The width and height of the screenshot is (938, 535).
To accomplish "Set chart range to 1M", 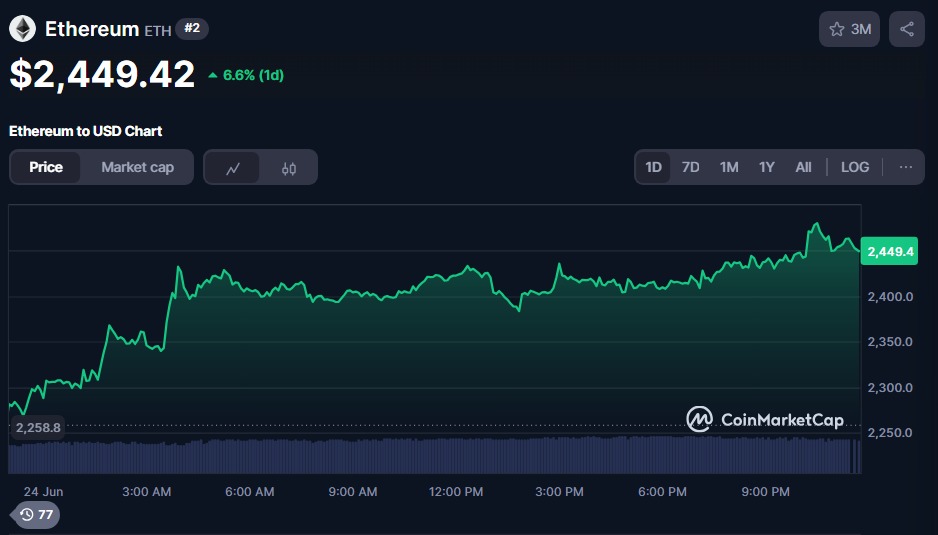I will pyautogui.click(x=729, y=167).
